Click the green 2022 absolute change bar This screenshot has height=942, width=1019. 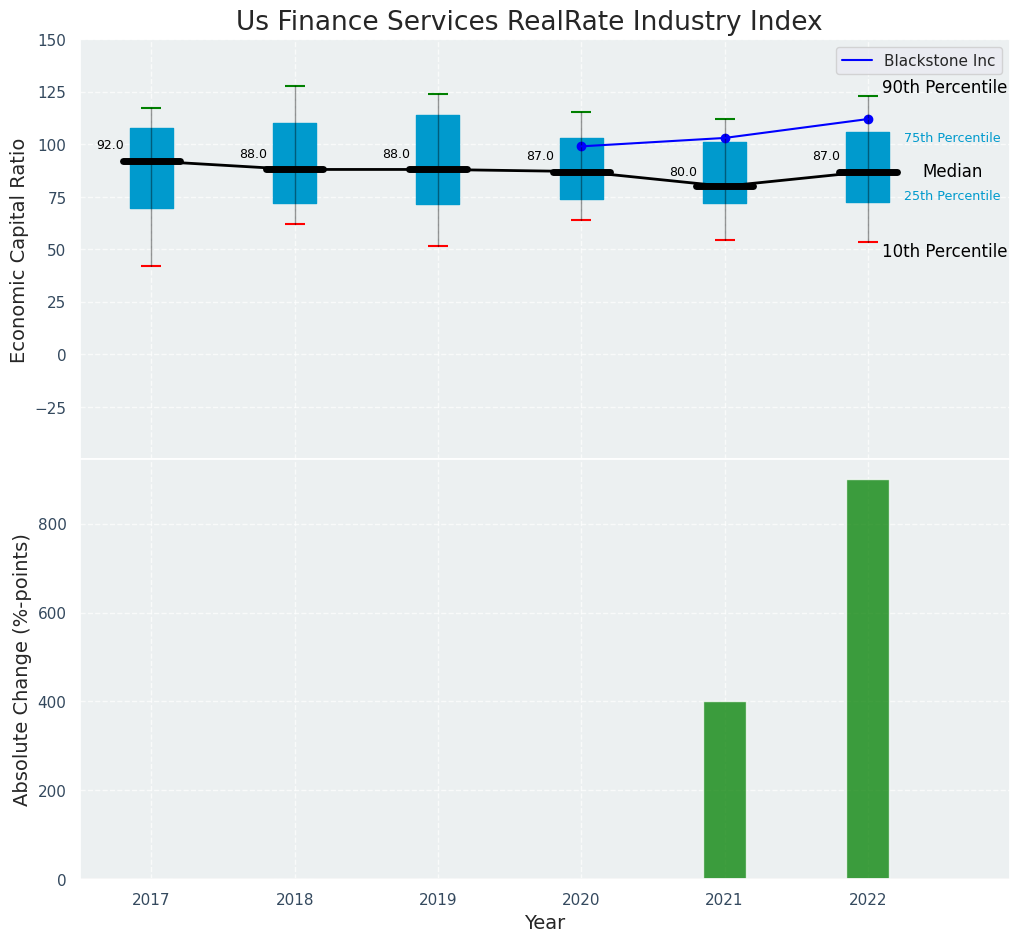(868, 680)
